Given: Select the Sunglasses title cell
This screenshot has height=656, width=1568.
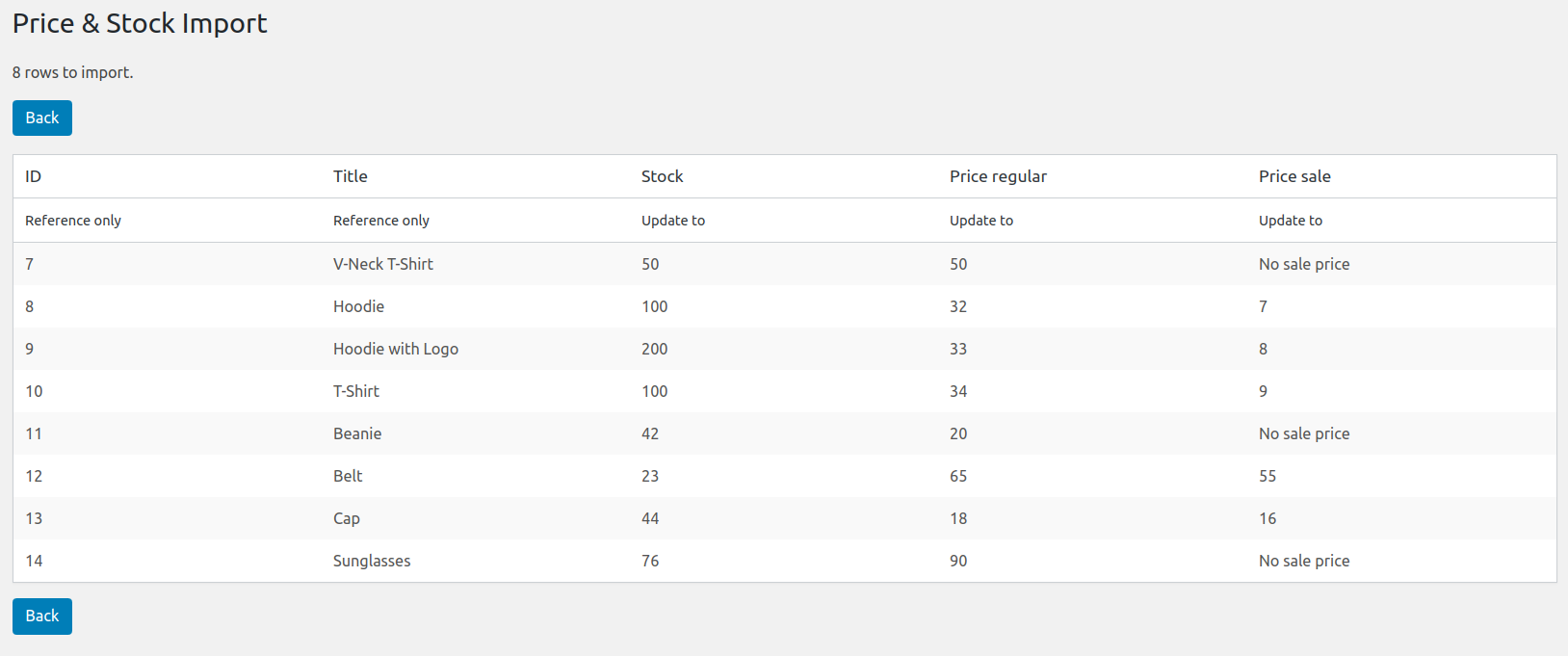Looking at the screenshot, I should coord(372,561).
